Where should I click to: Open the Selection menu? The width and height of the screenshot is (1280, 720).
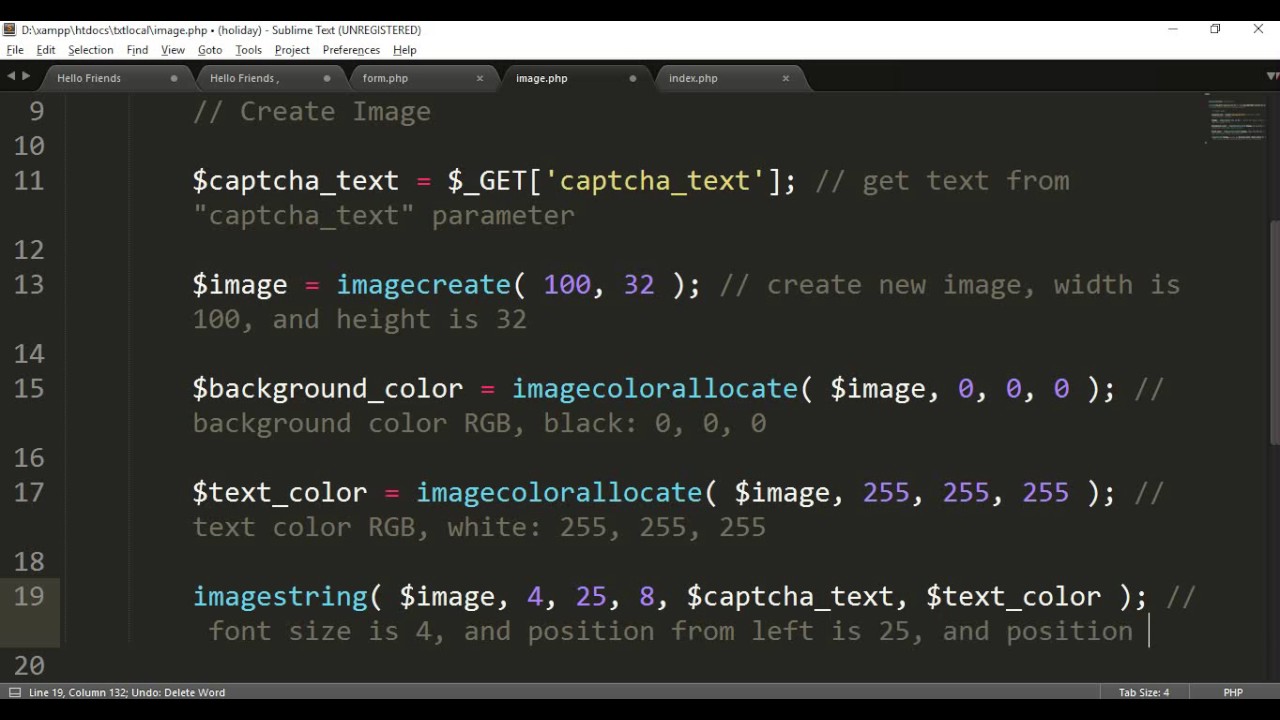(x=90, y=50)
